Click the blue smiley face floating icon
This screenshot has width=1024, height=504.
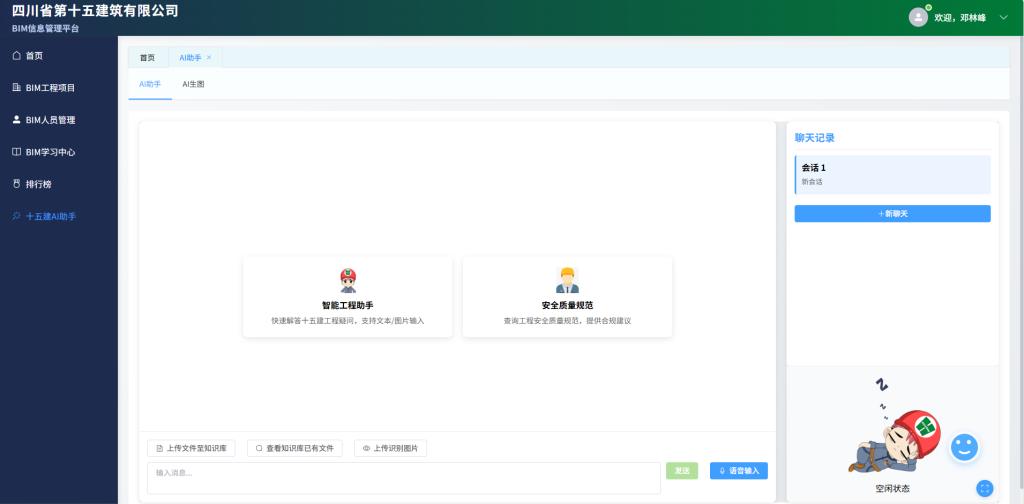click(x=963, y=447)
